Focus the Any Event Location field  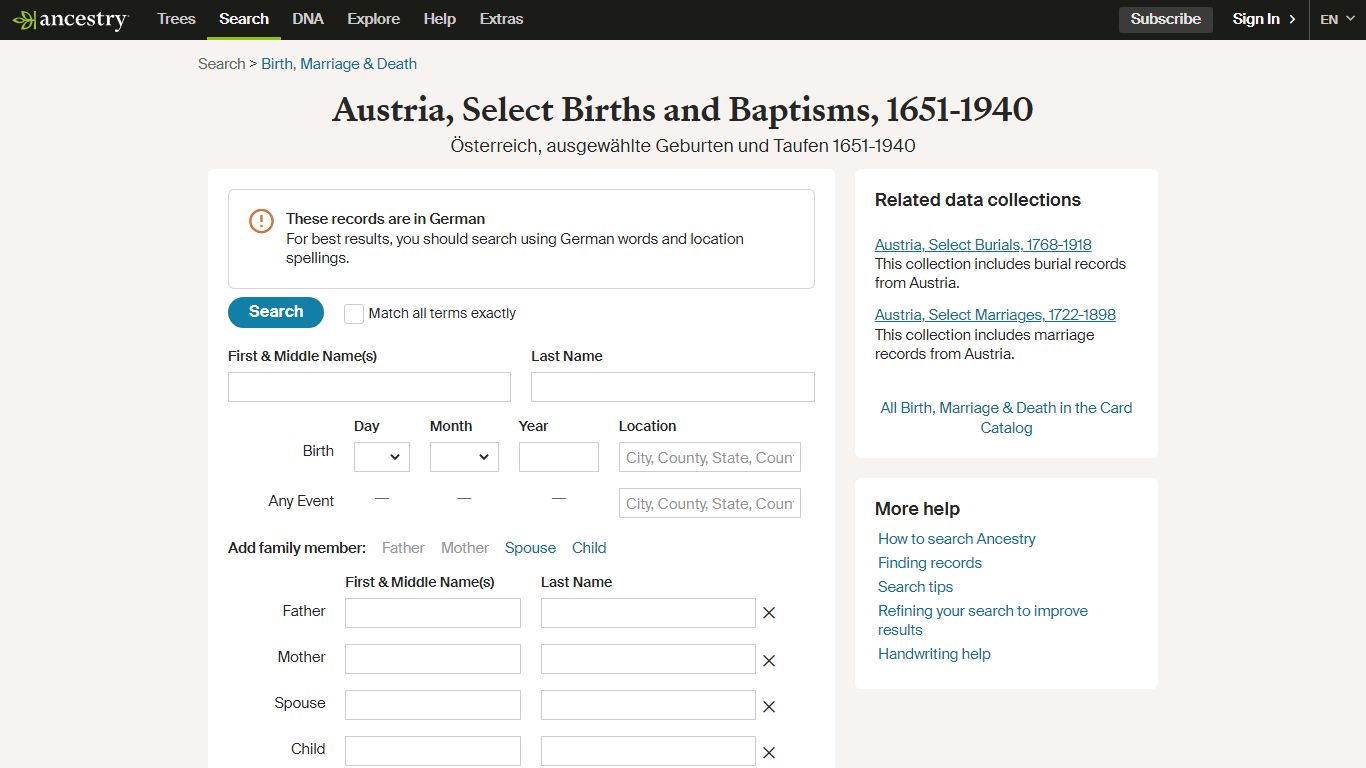(x=710, y=503)
